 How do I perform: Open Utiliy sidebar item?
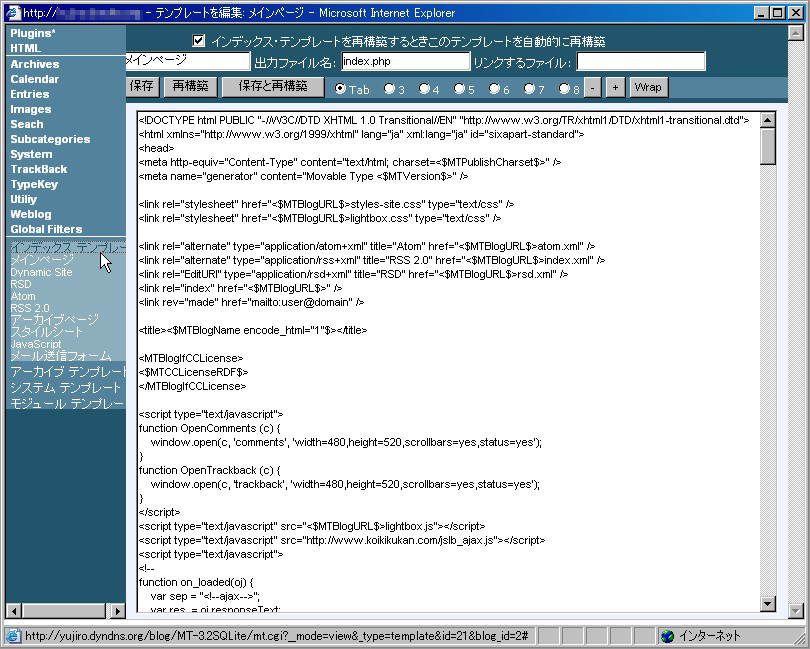[x=23, y=199]
